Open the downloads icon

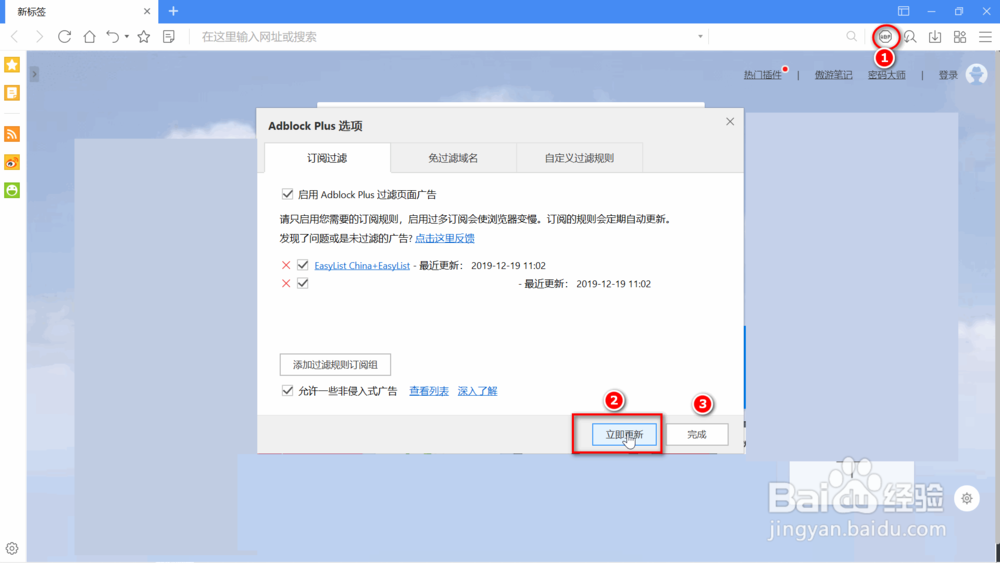pos(935,37)
